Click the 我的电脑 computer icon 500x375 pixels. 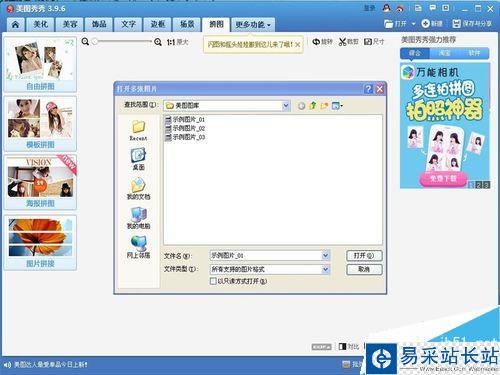coord(138,218)
